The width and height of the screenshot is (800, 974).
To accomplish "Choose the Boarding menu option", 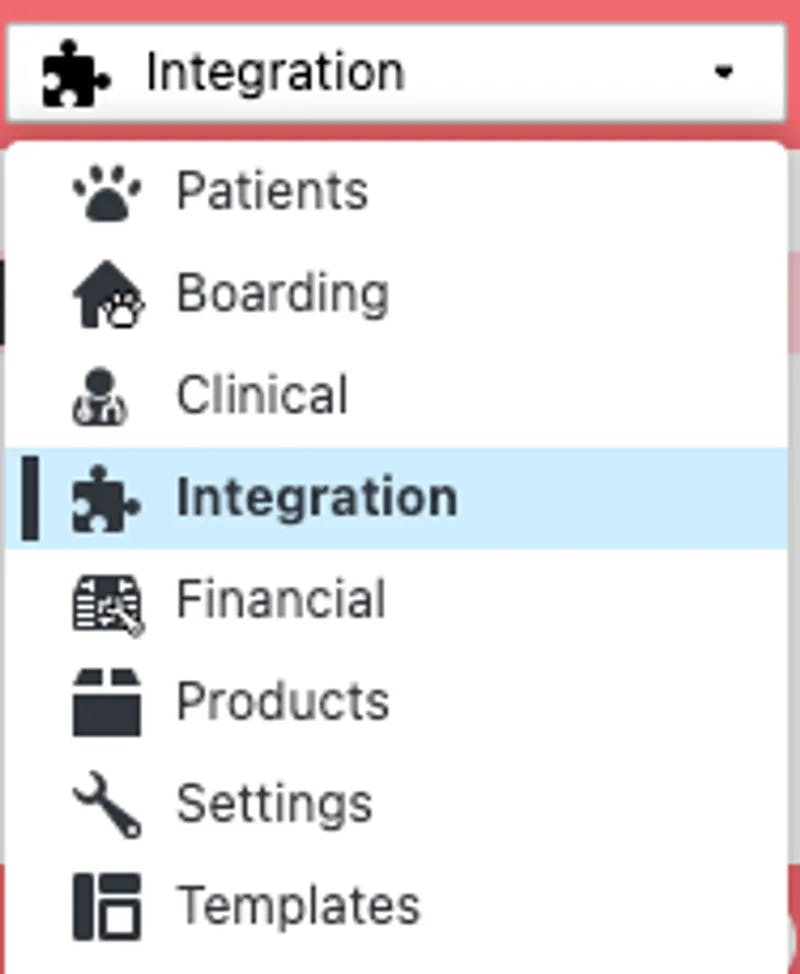I will 282,294.
